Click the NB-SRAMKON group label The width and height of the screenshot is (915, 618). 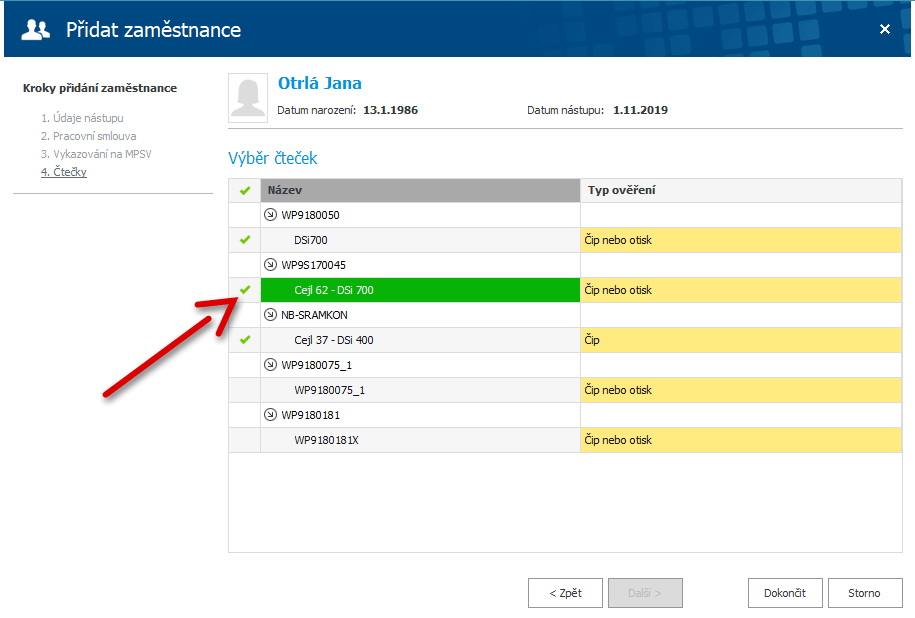click(x=315, y=315)
